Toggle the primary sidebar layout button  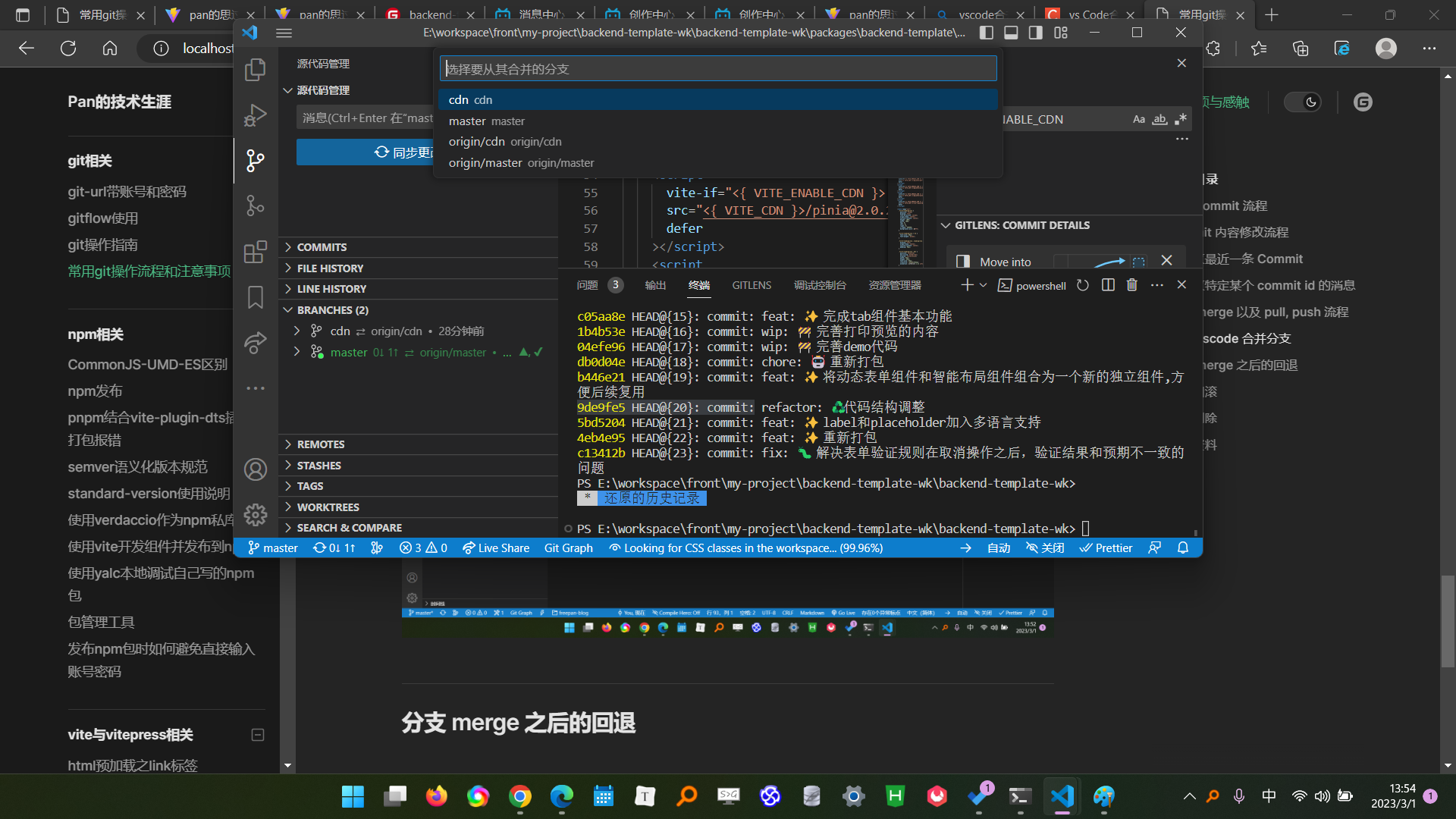[x=986, y=33]
